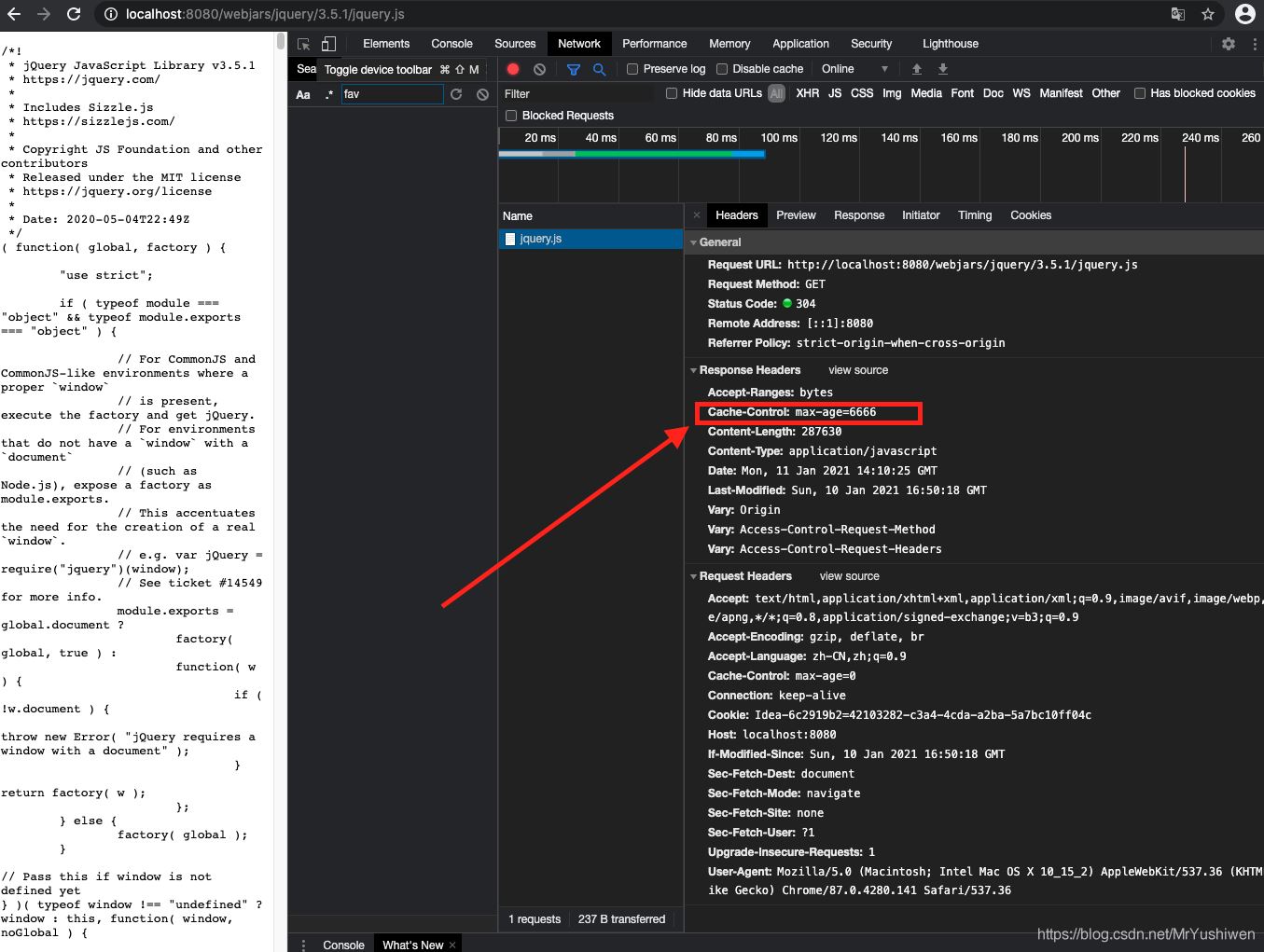The image size is (1264, 952).
Task: Enable the Preserve log checkbox
Action: click(x=632, y=69)
